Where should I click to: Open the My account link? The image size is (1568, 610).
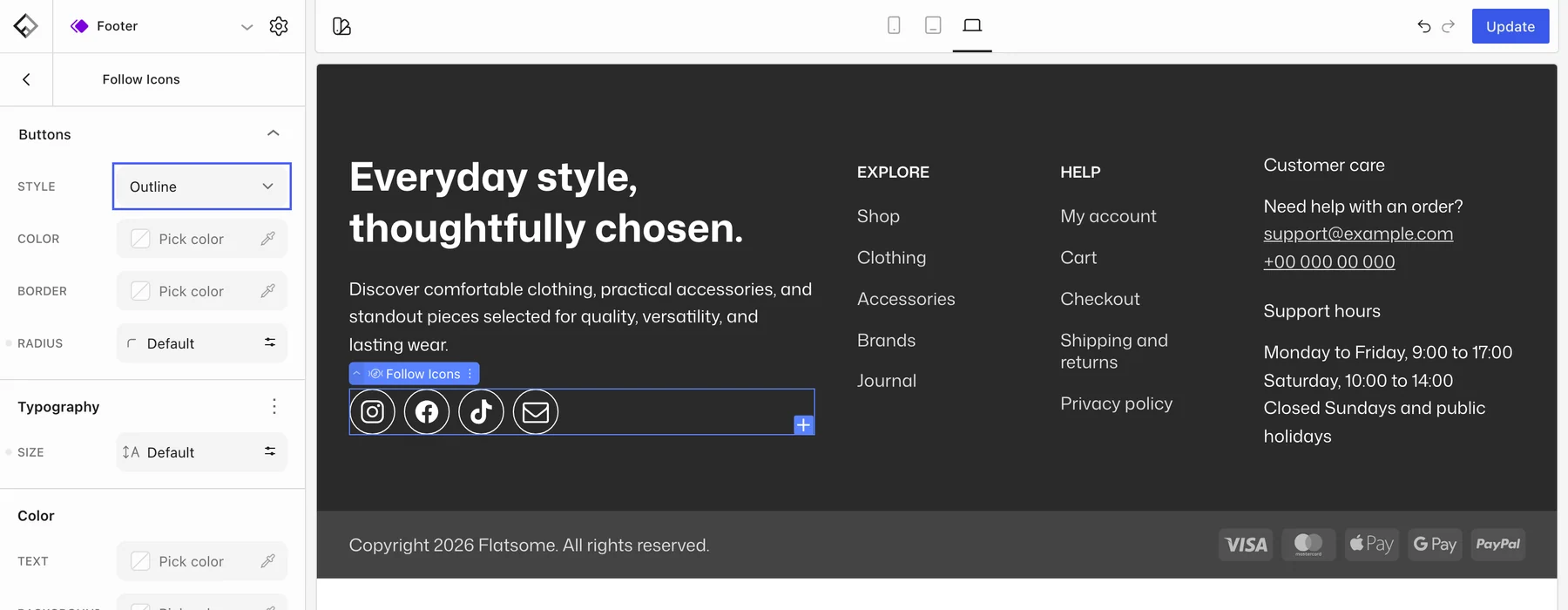coord(1108,216)
